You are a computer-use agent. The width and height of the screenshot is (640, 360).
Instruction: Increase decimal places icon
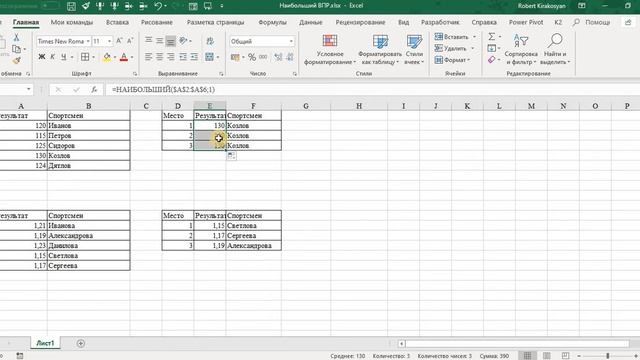point(278,57)
